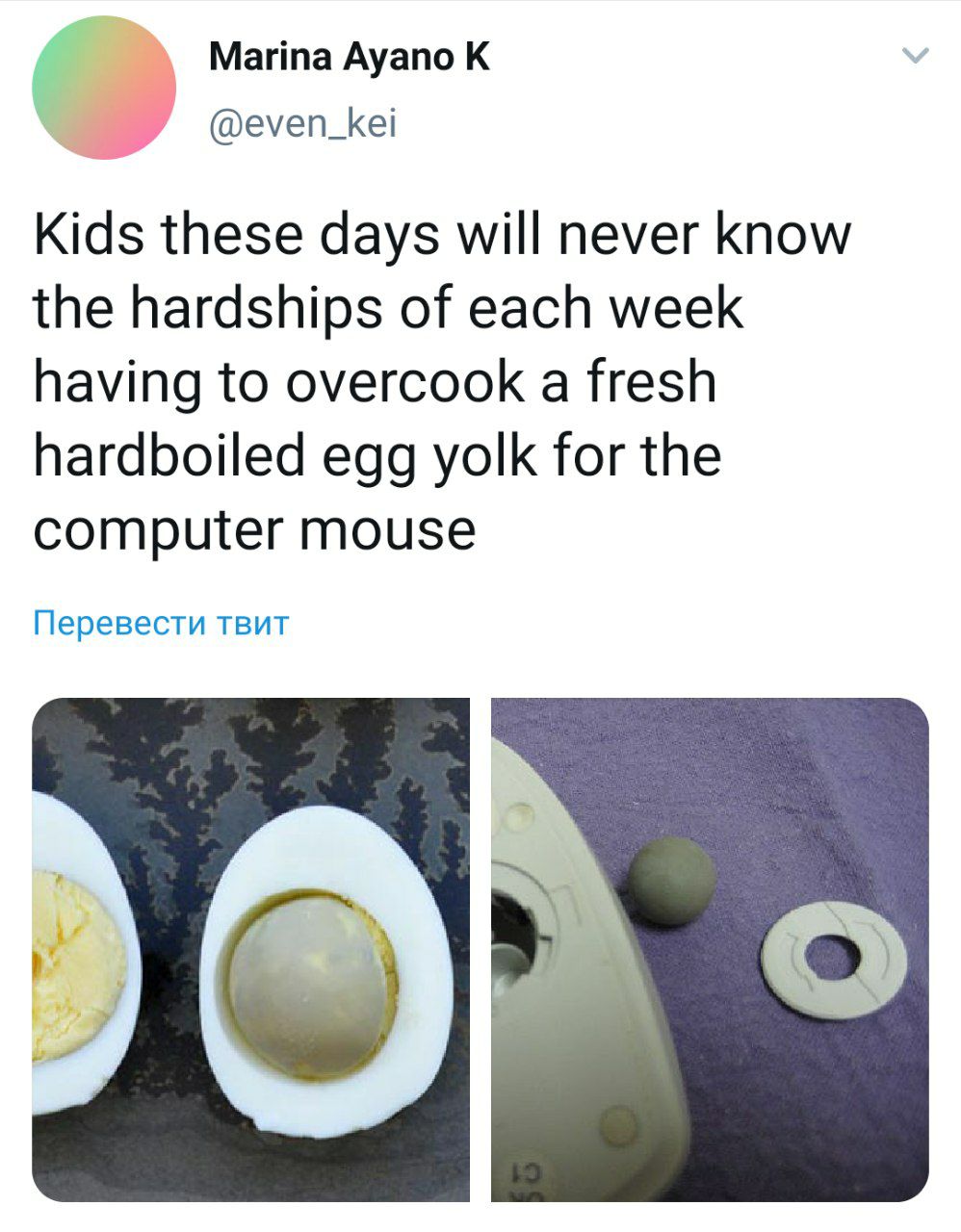Screen dimensions: 961x1232
Task: Visit the @even_kei handle
Action: 303,124
